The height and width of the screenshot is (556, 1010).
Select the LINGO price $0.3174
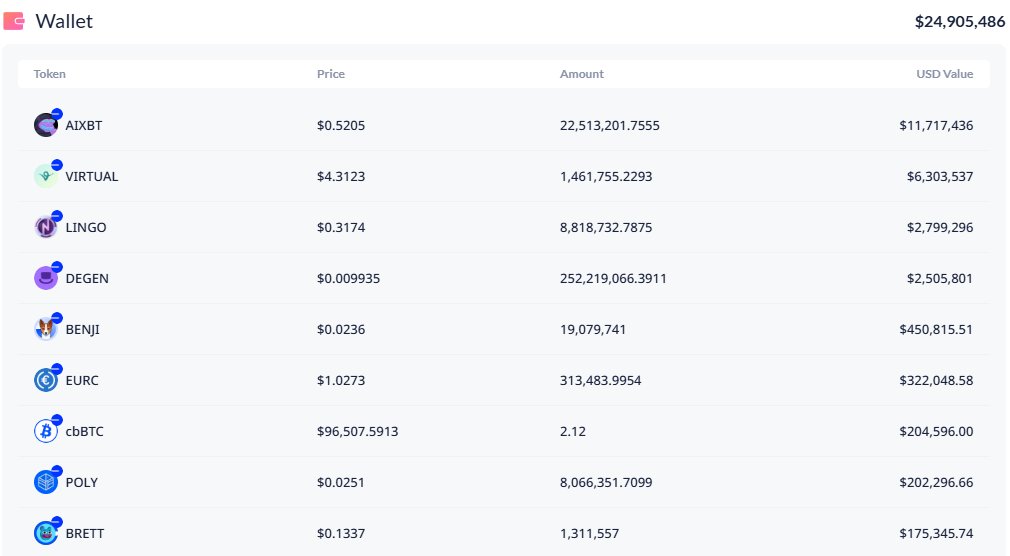click(341, 227)
